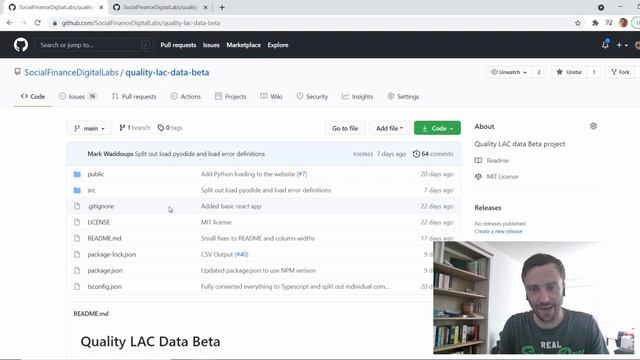Go to Explore
The height and width of the screenshot is (360, 640).
(x=278, y=45)
